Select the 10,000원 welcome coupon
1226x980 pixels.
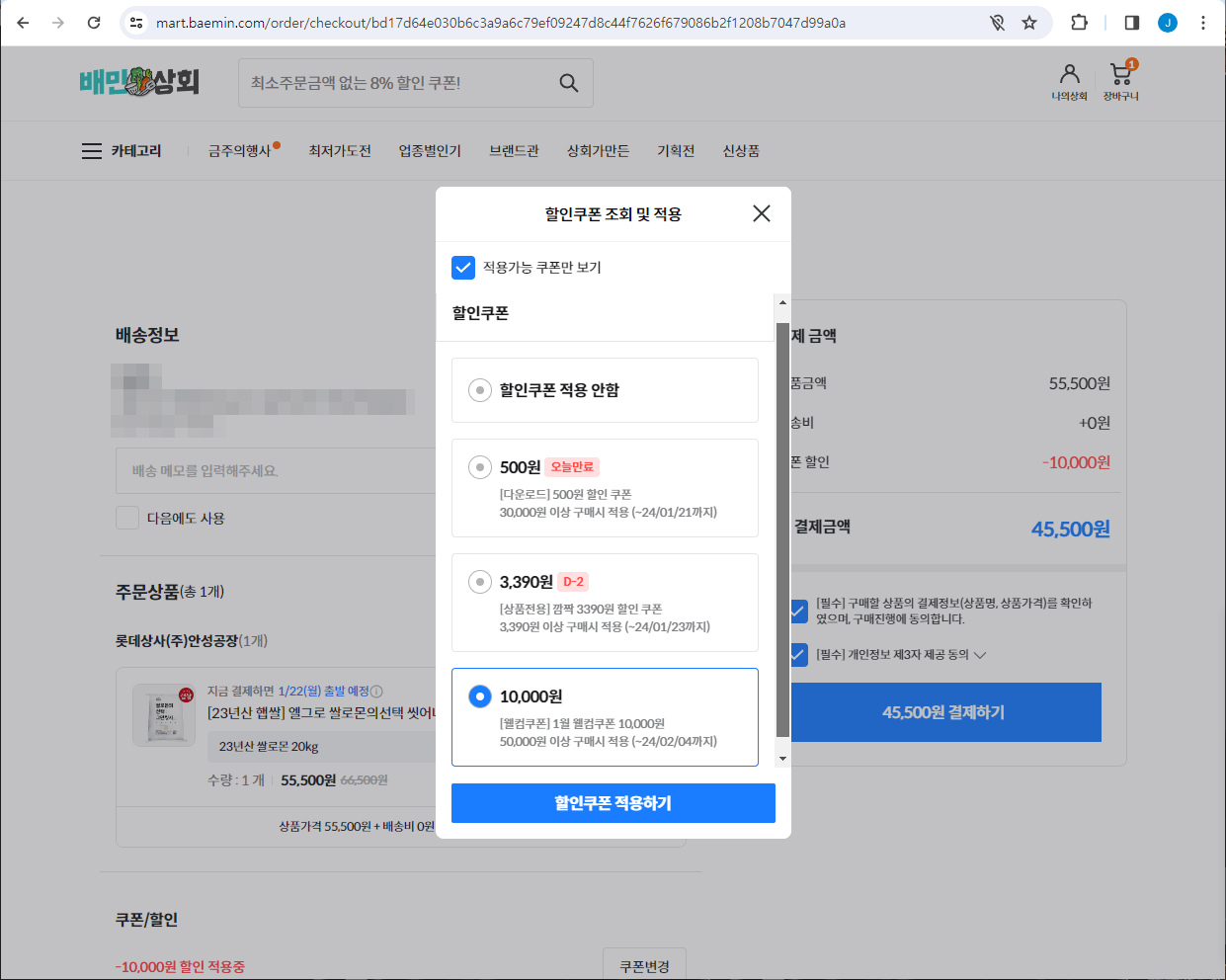pyautogui.click(x=479, y=695)
